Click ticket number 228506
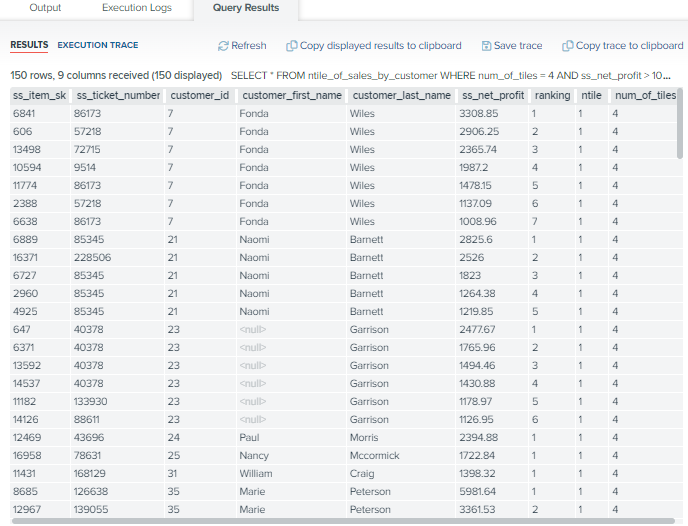The width and height of the screenshot is (688, 526). click(x=92, y=258)
